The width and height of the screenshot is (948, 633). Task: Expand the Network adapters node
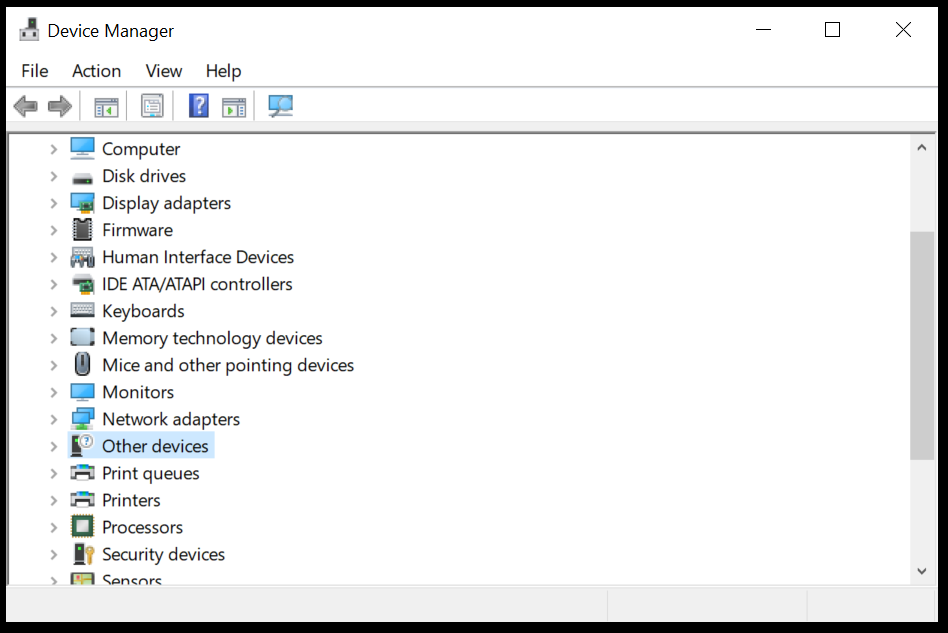tap(54, 419)
